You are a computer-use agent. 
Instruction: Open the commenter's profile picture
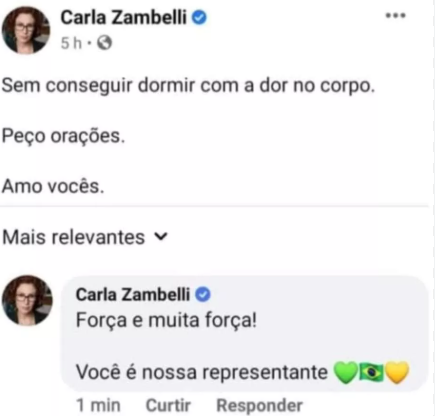click(27, 300)
